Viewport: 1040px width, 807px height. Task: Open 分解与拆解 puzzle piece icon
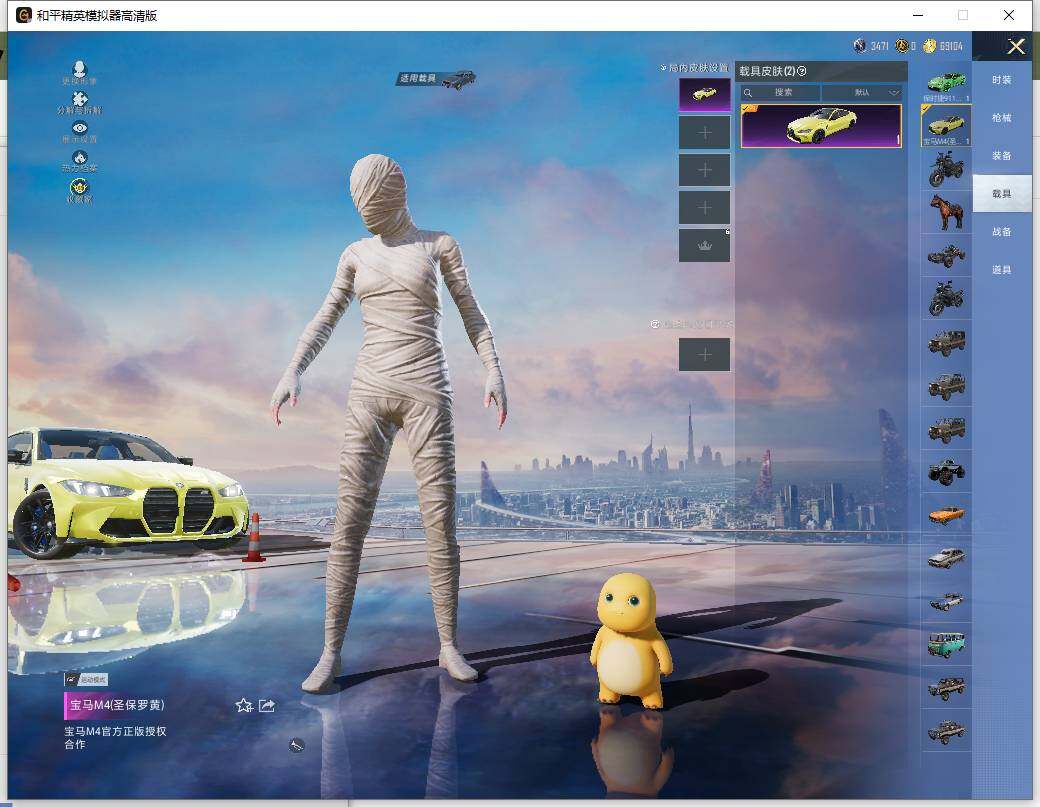79,99
